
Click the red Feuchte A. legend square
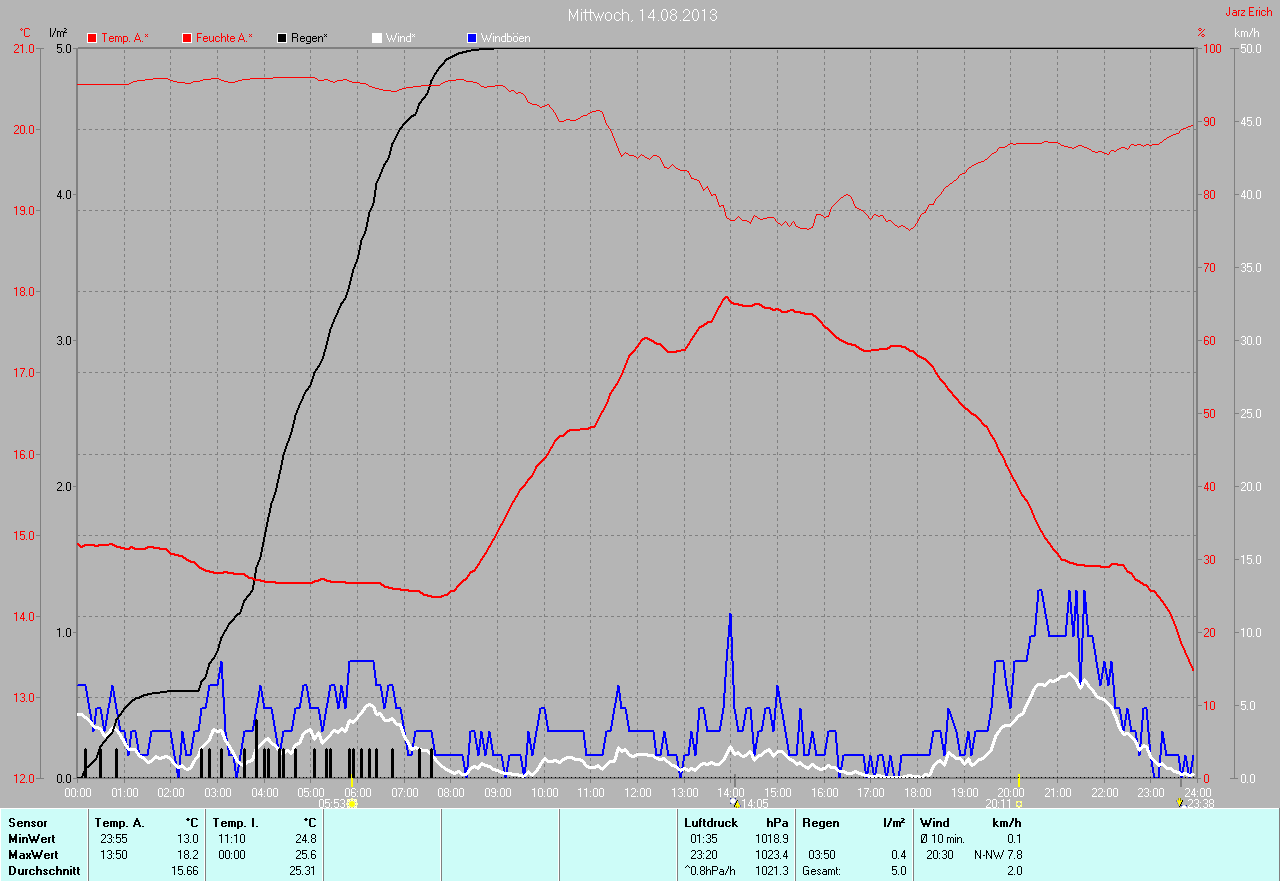(x=187, y=38)
